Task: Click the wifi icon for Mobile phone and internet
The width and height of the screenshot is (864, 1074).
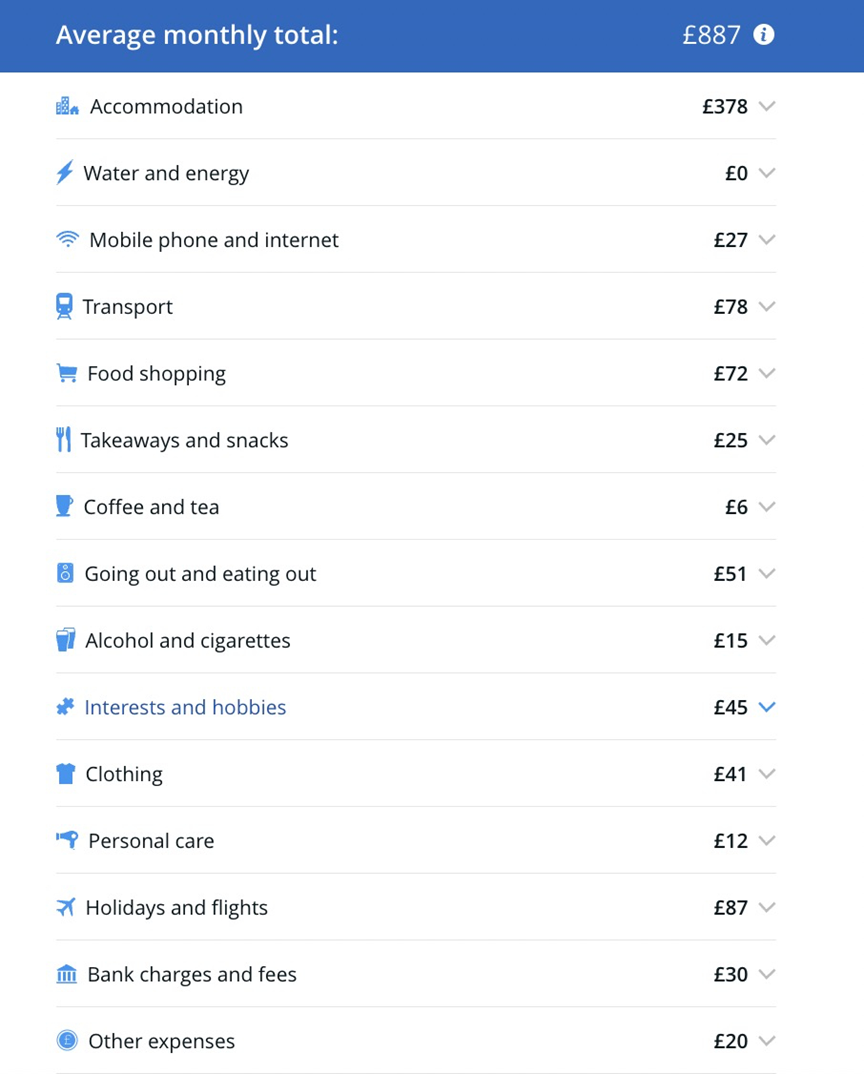Action: click(x=67, y=239)
